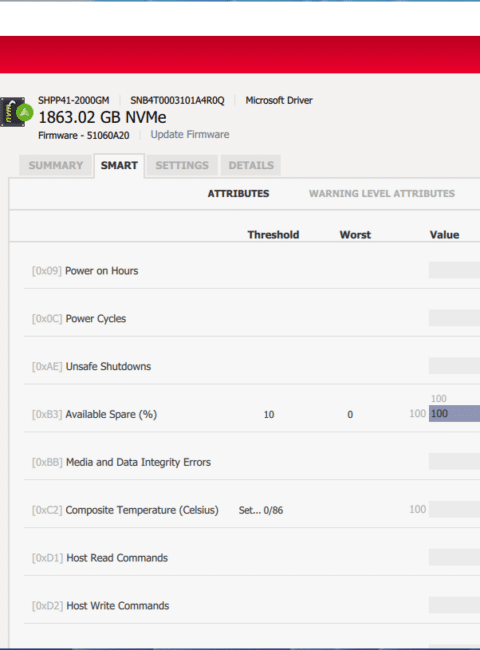Click the green drive health status badge

[x=24, y=112]
